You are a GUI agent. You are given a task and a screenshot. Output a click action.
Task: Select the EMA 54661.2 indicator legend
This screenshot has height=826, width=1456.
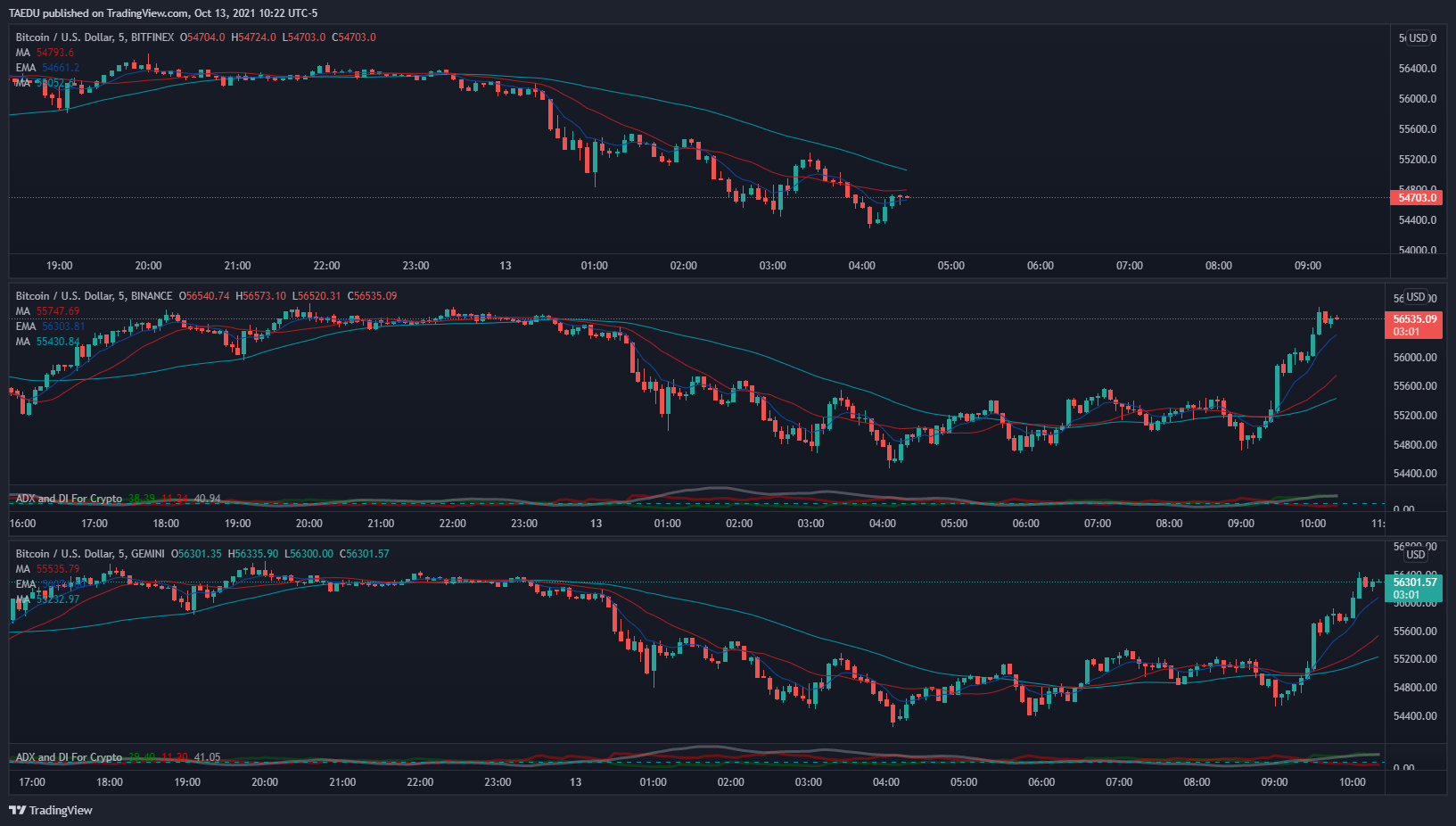pyautogui.click(x=47, y=68)
